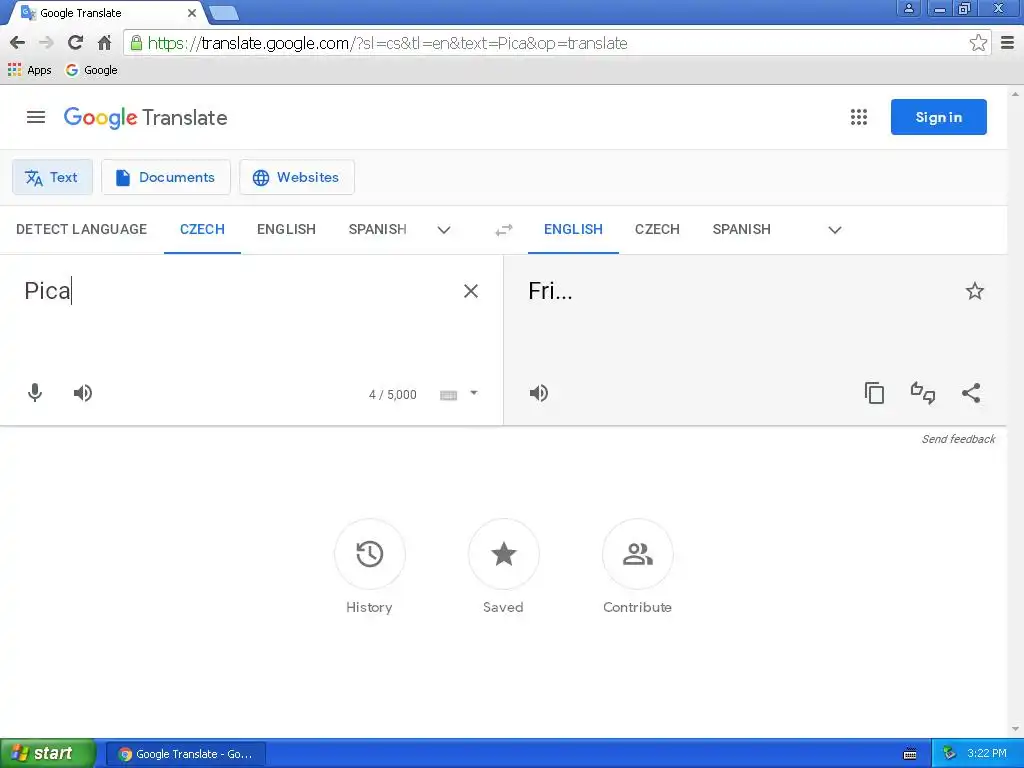Select English as source language
The width and height of the screenshot is (1024, 768).
coord(286,229)
